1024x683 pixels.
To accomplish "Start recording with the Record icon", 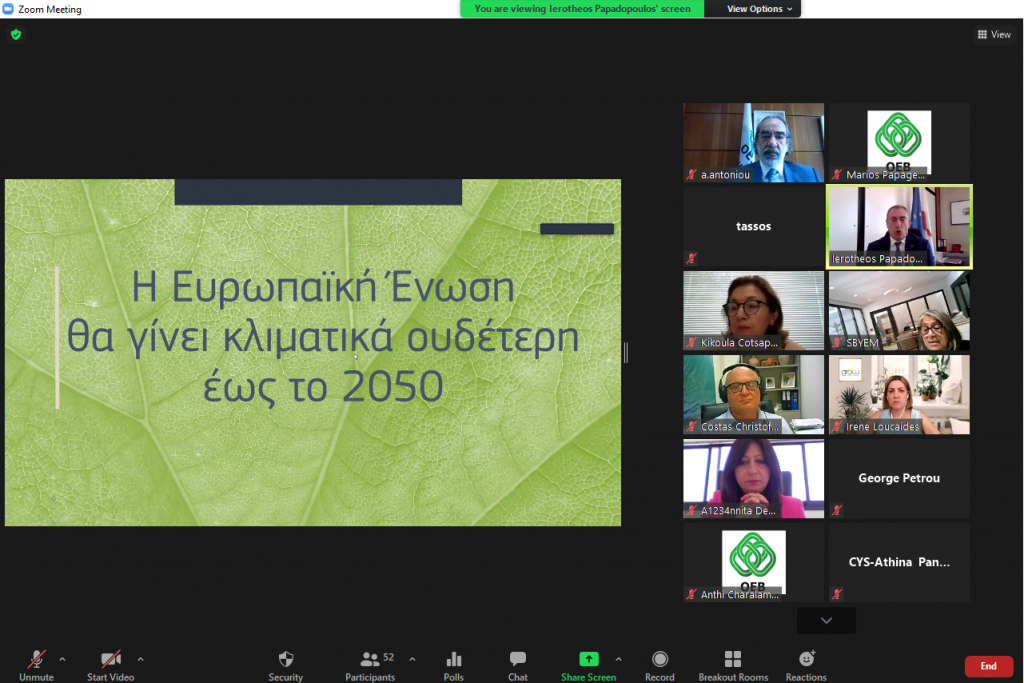I will point(660,659).
